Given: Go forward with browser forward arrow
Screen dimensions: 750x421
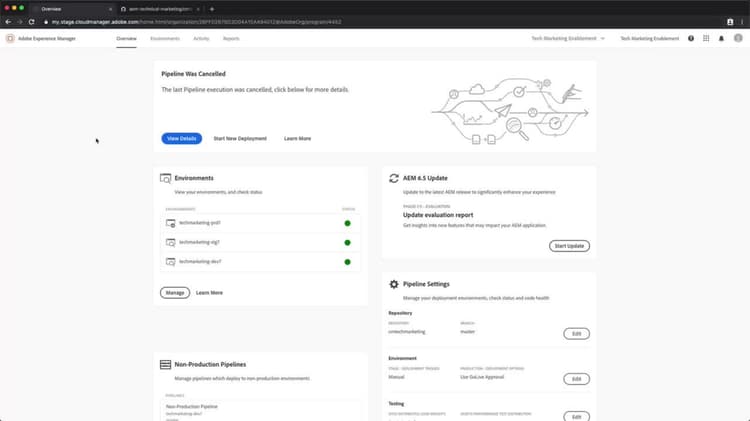Looking at the screenshot, I should tap(20, 22).
